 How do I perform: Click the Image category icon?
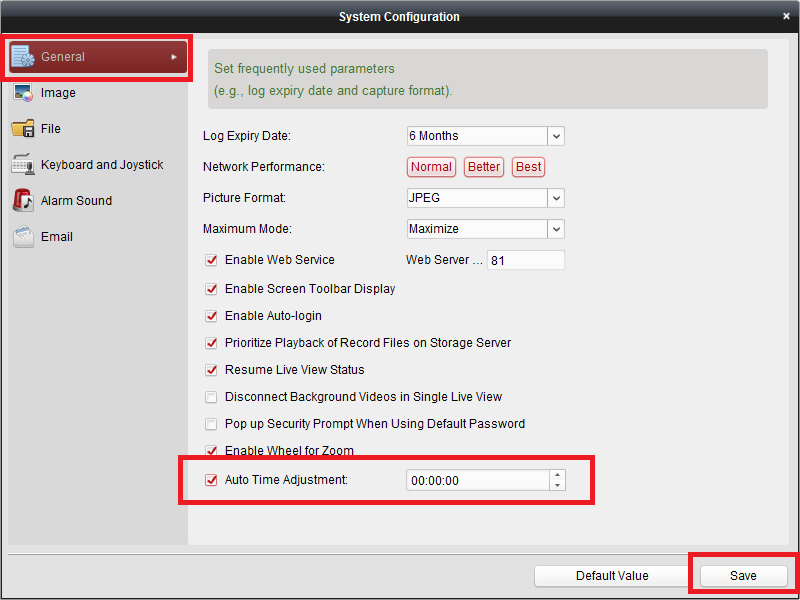(23, 93)
